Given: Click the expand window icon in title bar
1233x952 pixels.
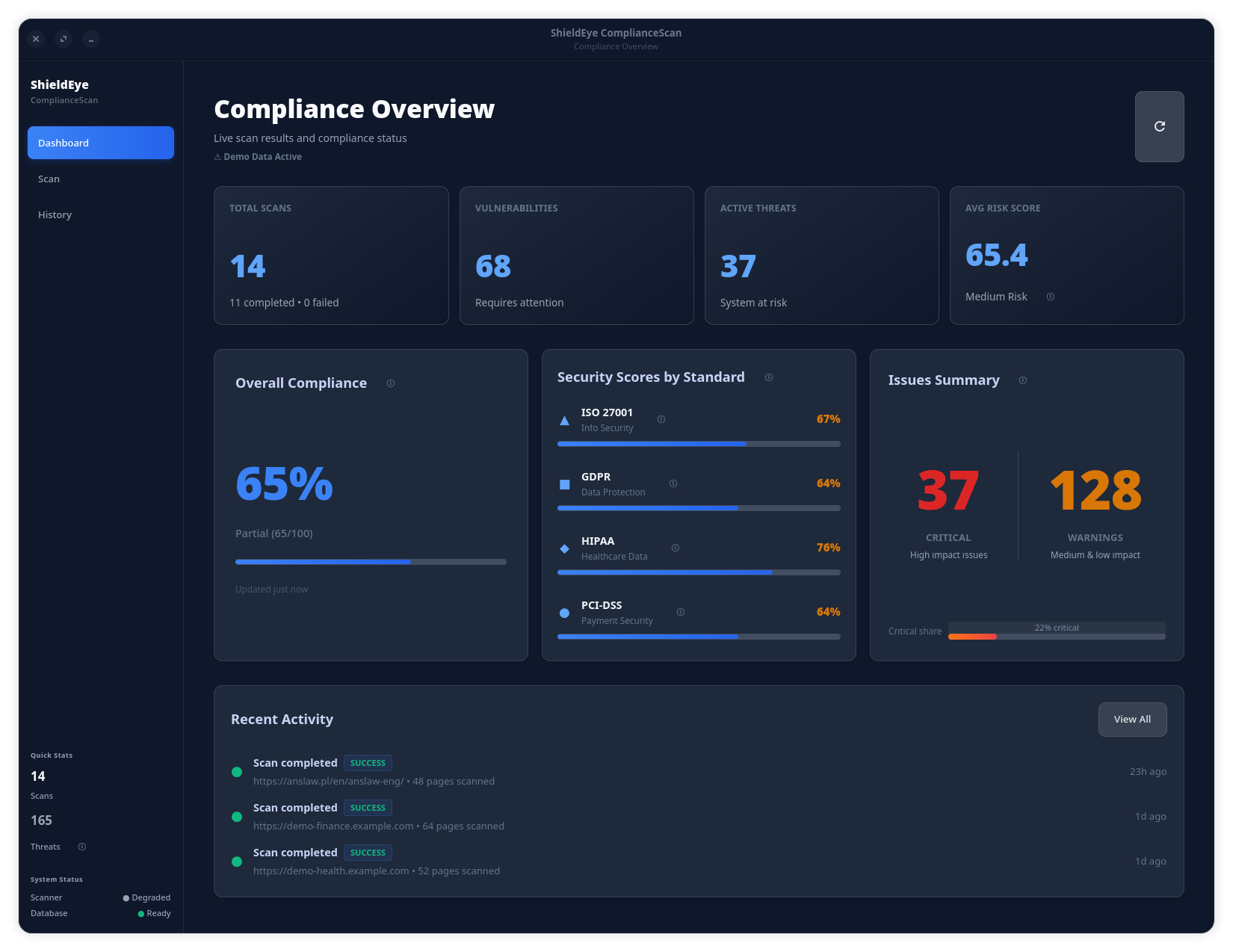Looking at the screenshot, I should [x=64, y=39].
